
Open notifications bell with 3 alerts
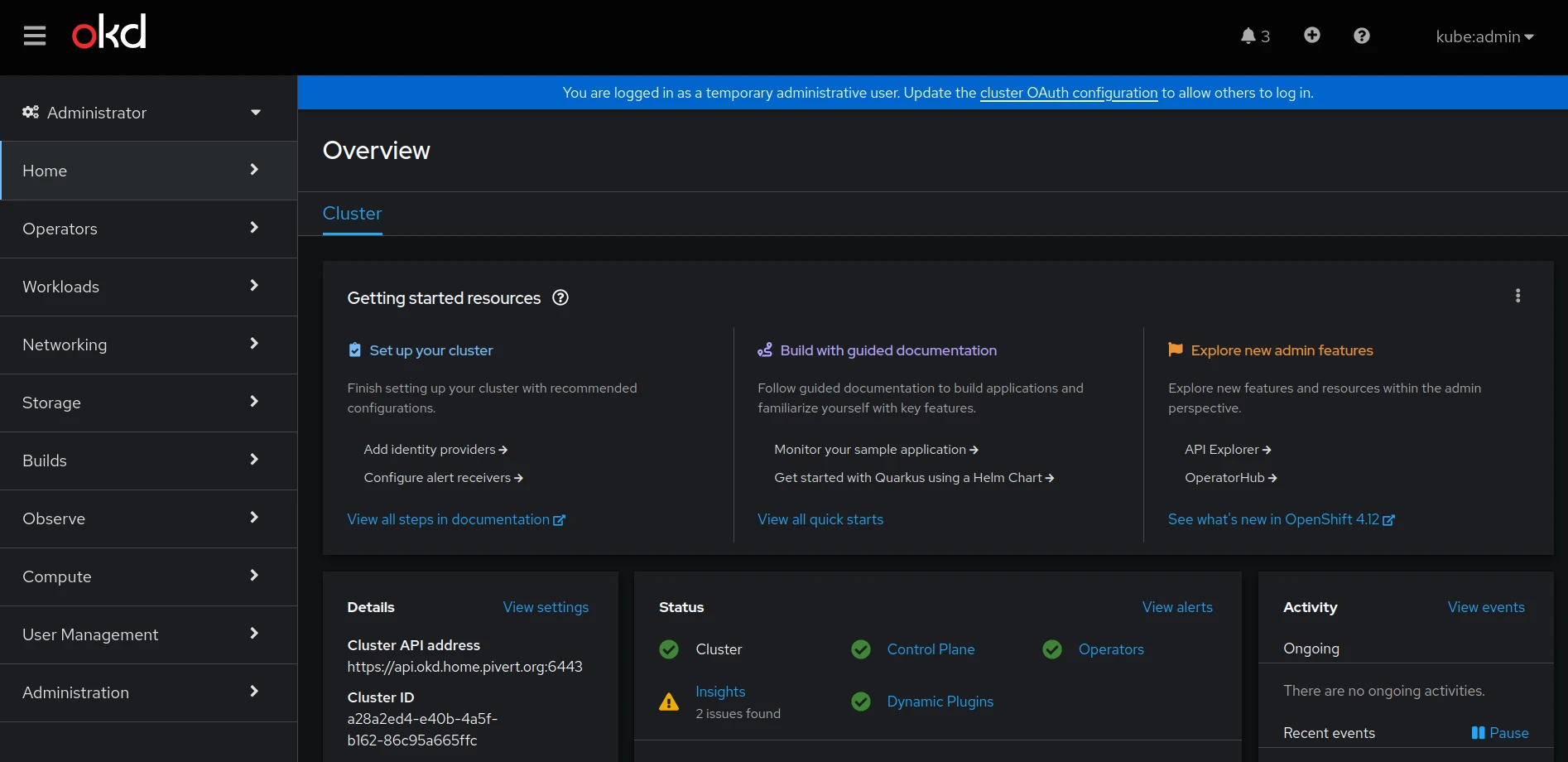pos(1255,36)
